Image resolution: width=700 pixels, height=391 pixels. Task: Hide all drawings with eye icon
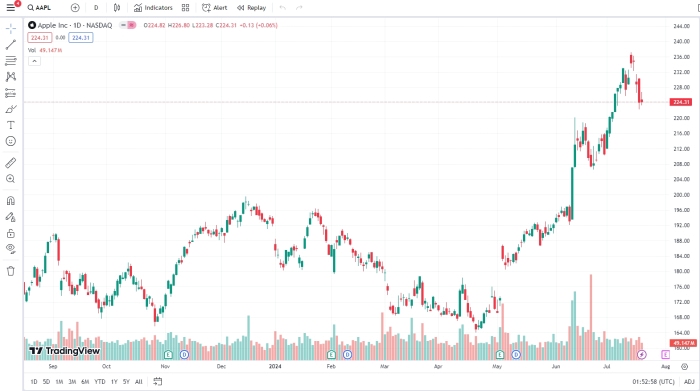point(11,249)
